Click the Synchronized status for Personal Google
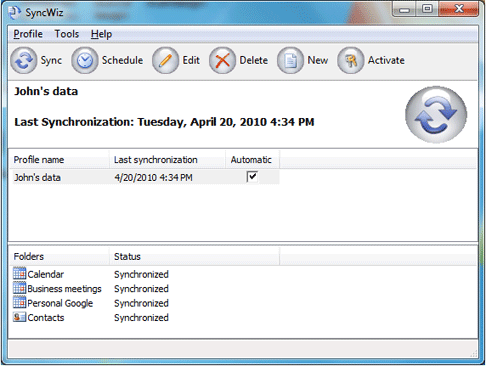This screenshot has height=366, width=486. (x=141, y=303)
